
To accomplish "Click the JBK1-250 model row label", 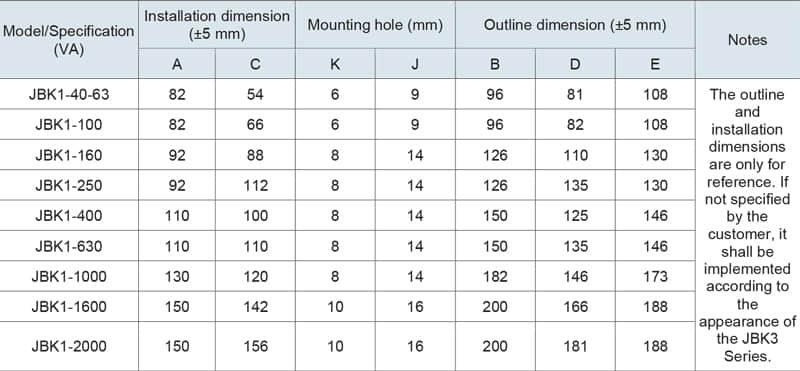I will pos(69,185).
